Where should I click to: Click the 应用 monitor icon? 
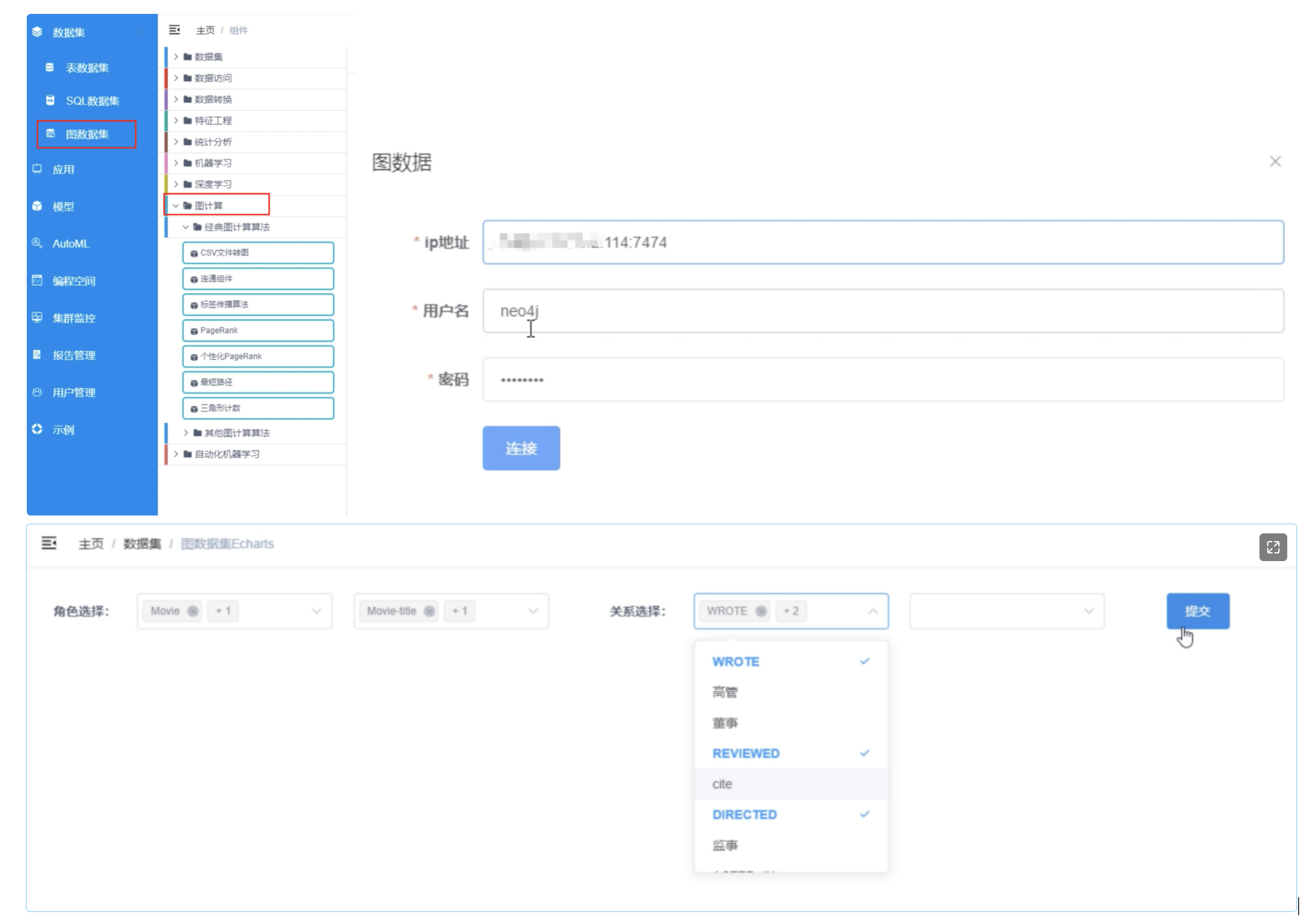(37, 169)
